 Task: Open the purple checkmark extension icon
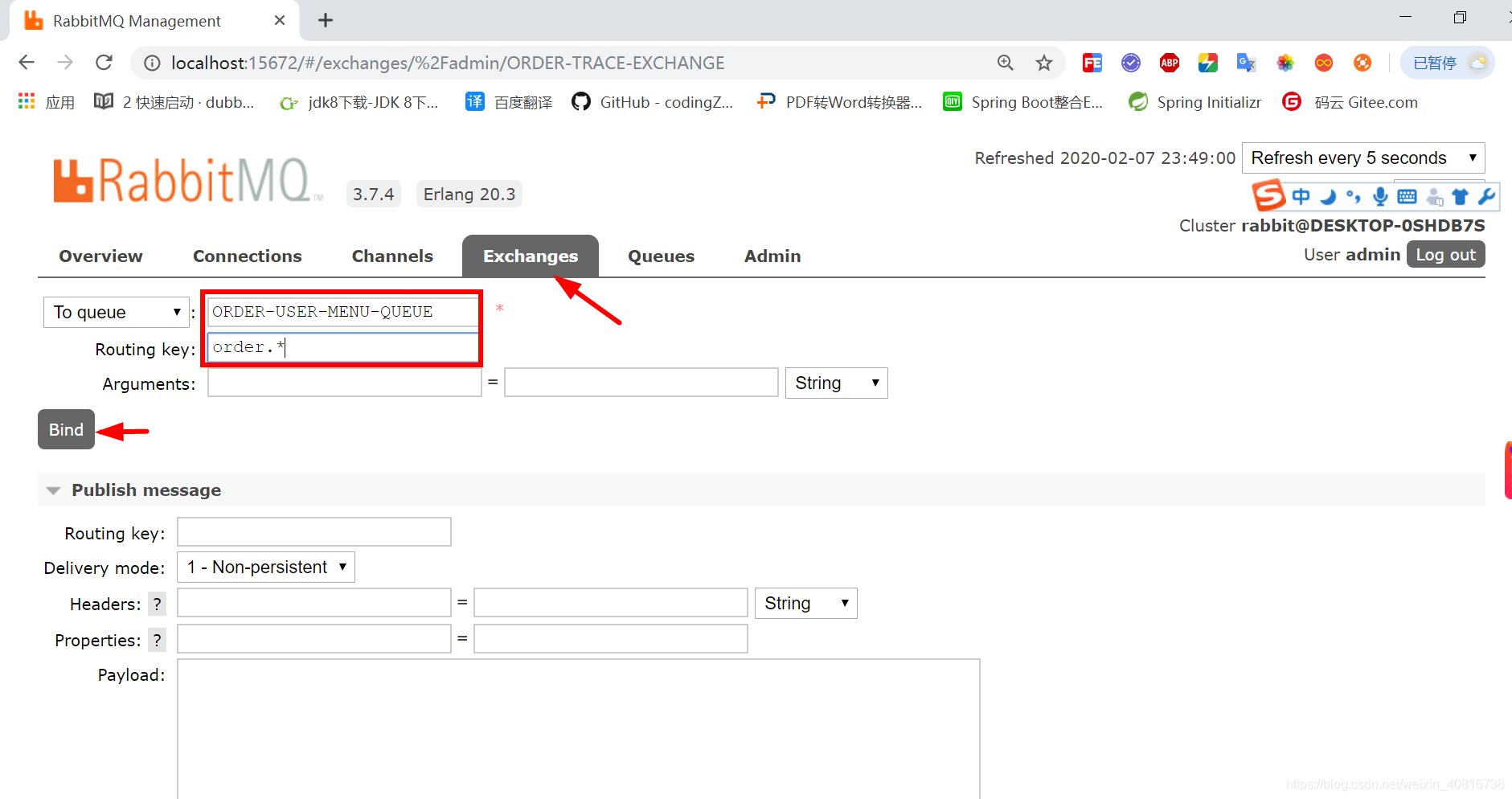pyautogui.click(x=1131, y=63)
